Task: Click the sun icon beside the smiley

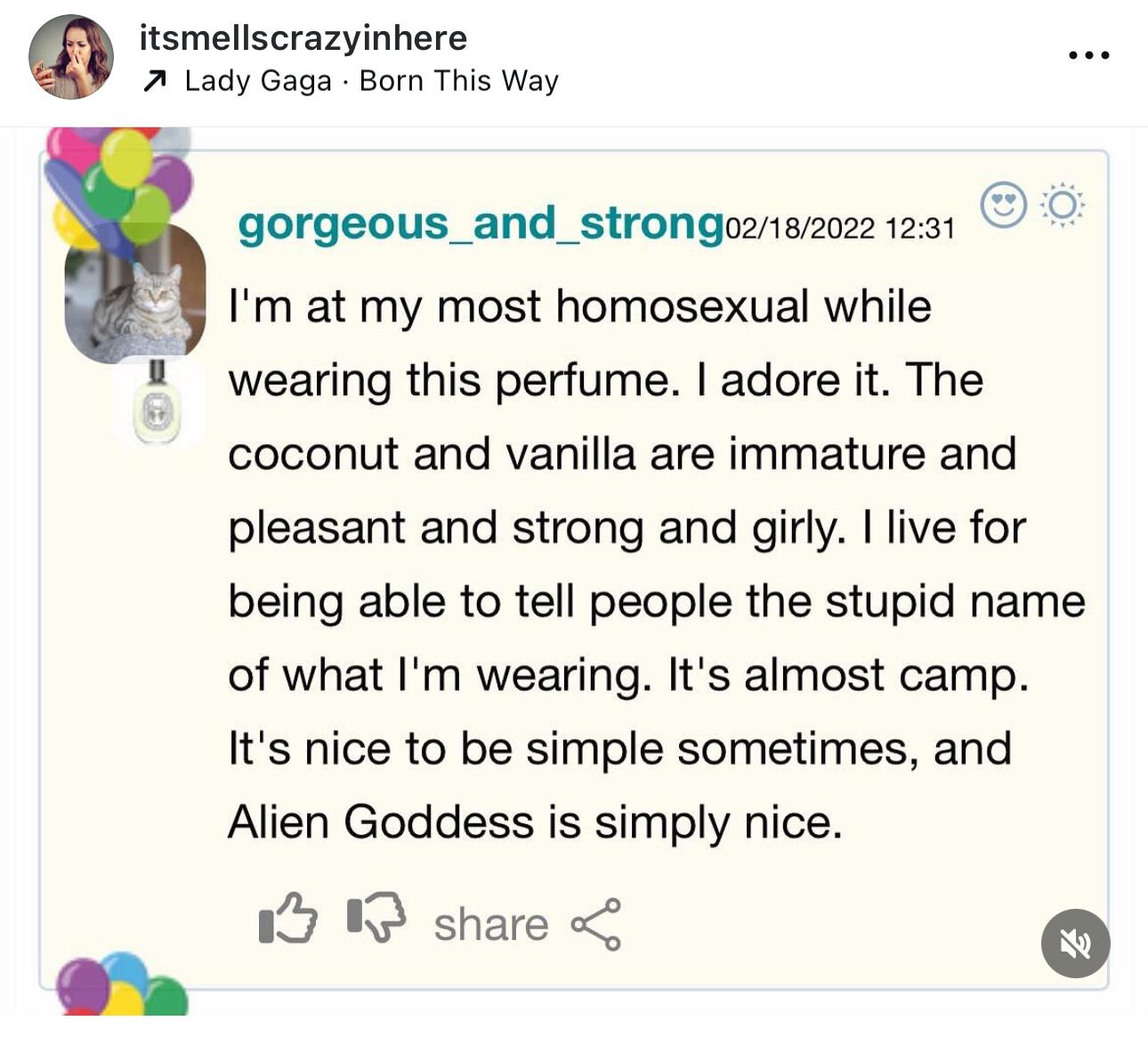Action: [1062, 206]
